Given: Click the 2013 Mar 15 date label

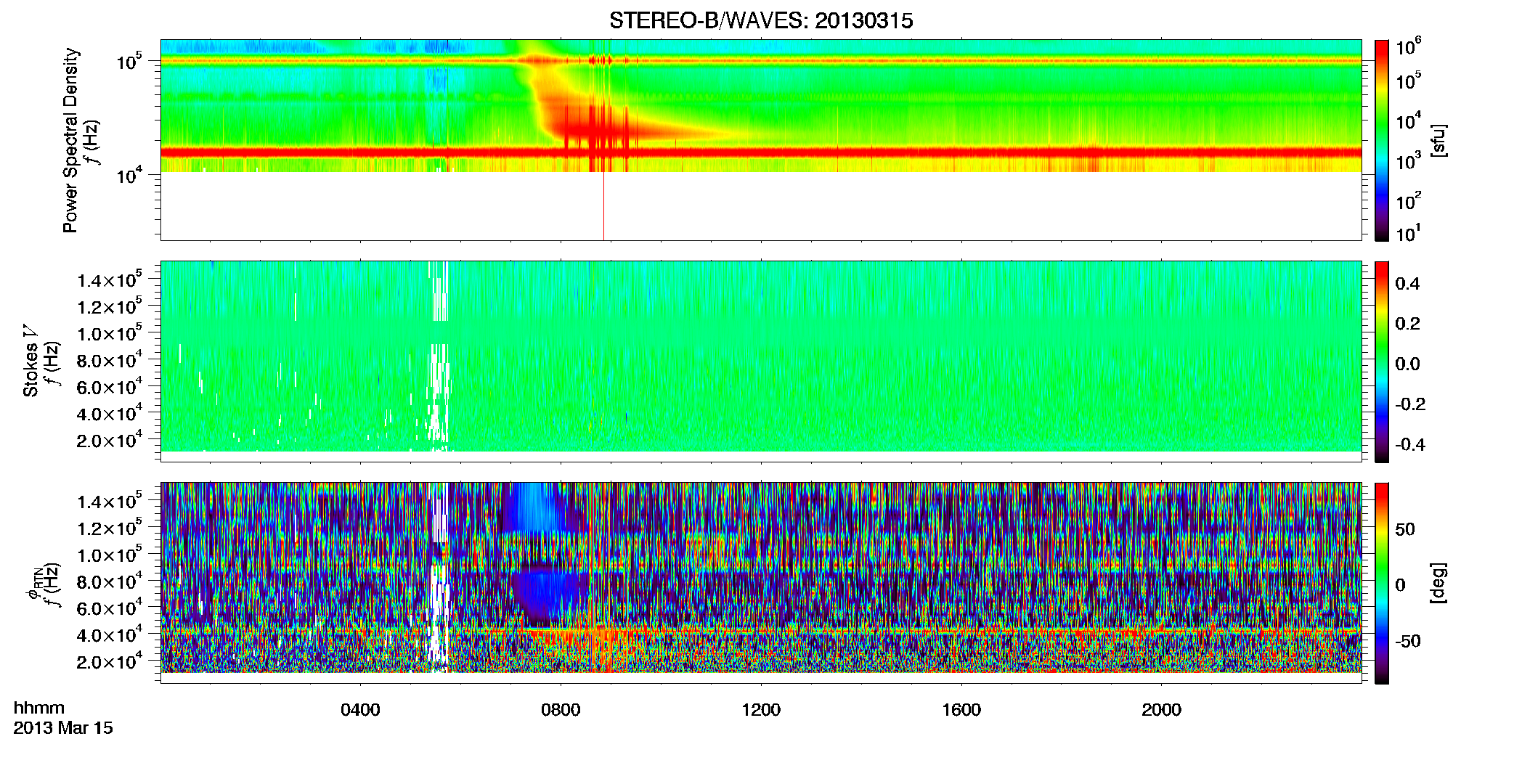Looking at the screenshot, I should pyautogui.click(x=63, y=728).
